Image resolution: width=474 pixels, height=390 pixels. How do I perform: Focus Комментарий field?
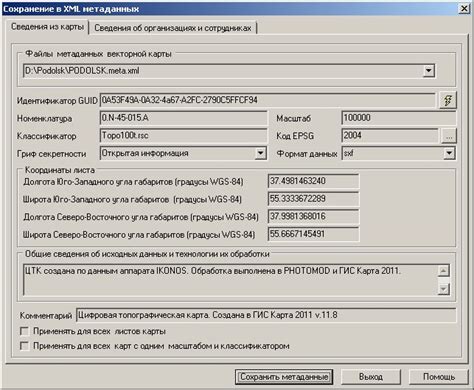pos(266,315)
